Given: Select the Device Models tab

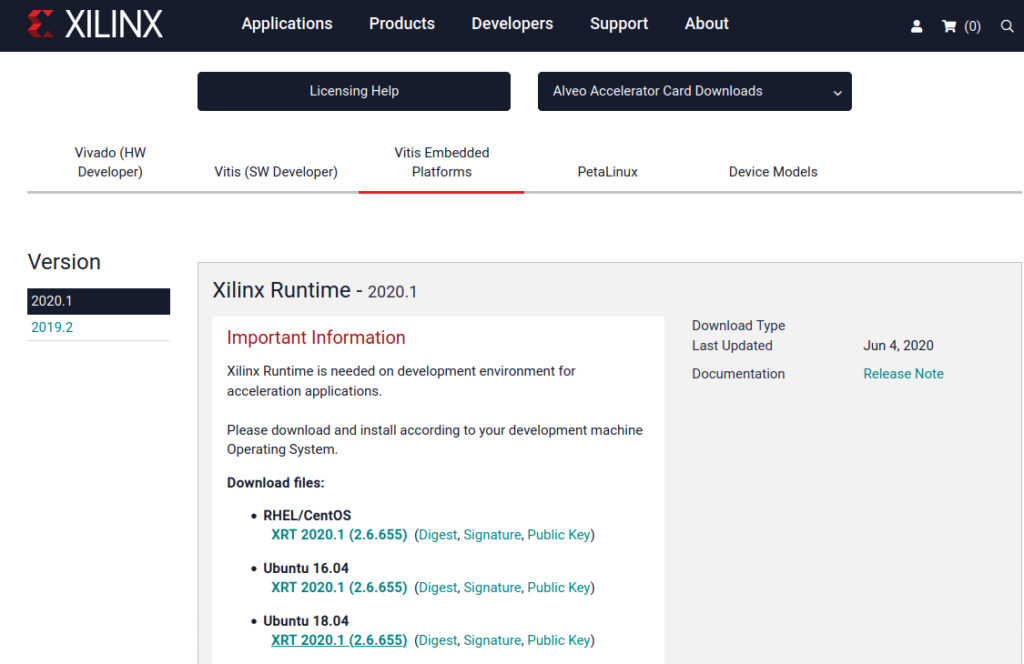Looking at the screenshot, I should 773,172.
